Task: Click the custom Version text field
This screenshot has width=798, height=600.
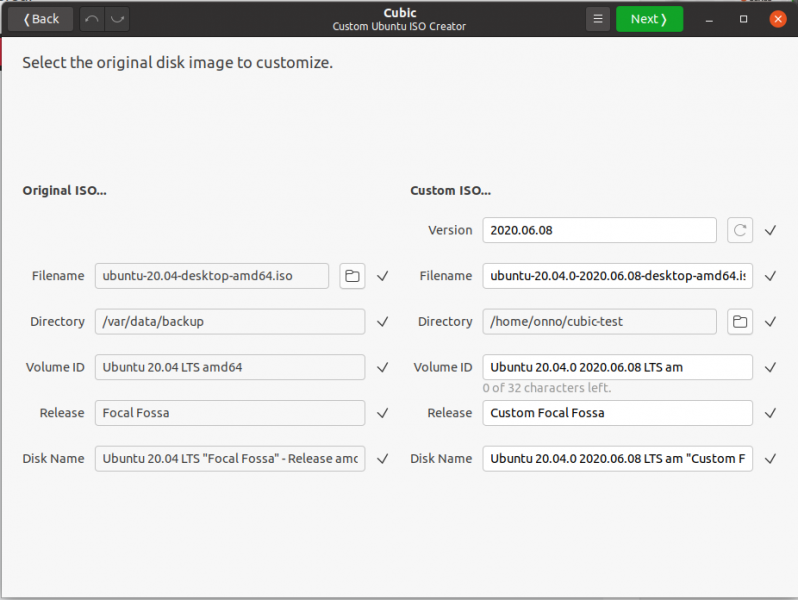Action: 599,230
